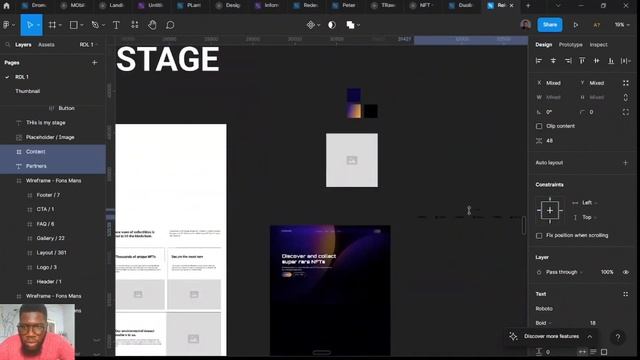Screen dimensions: 640x360
Task: Switch to the Layers tab
Action: tap(23, 44)
